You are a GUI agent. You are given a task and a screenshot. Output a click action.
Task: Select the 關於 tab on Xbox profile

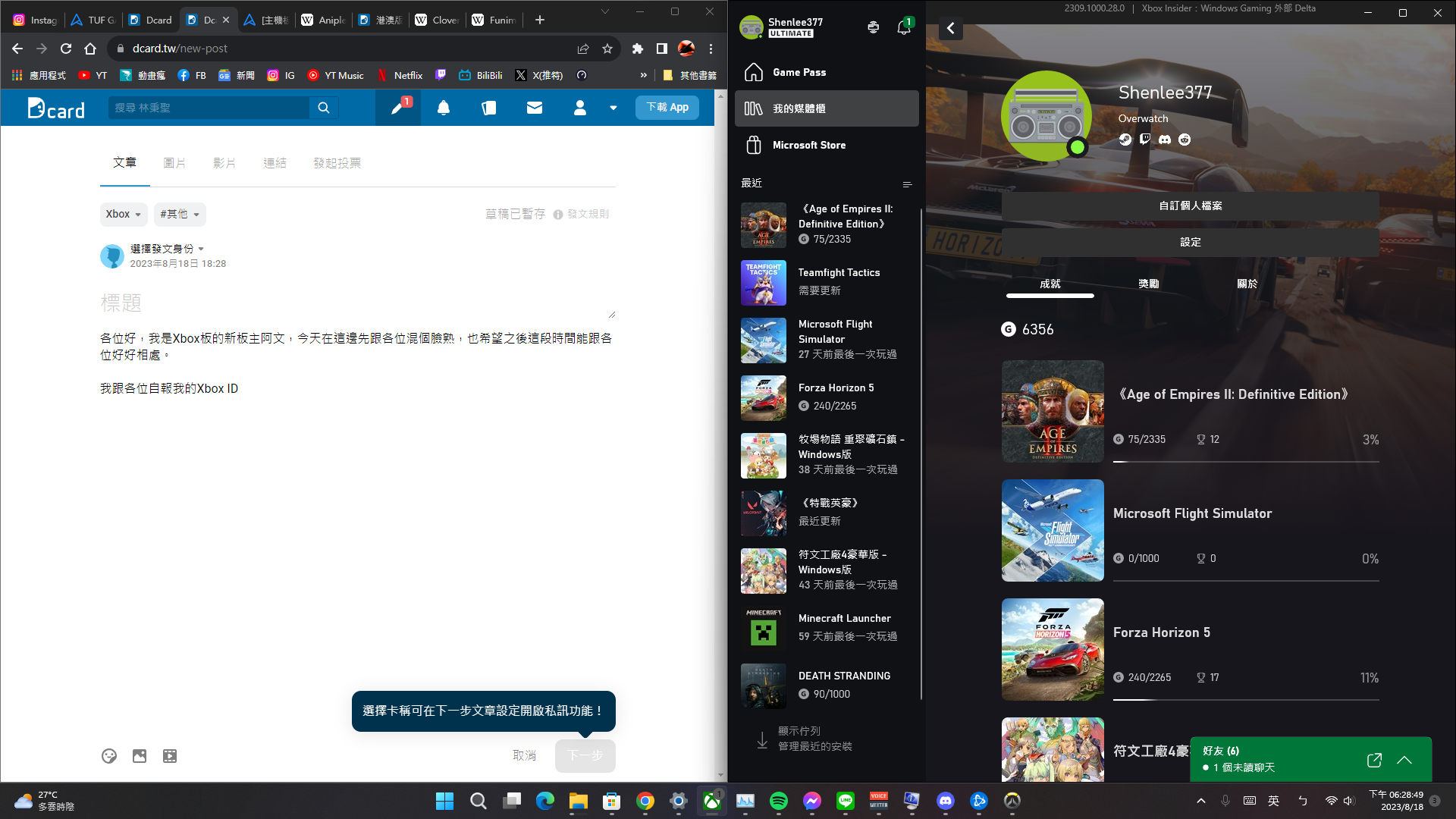point(1247,284)
